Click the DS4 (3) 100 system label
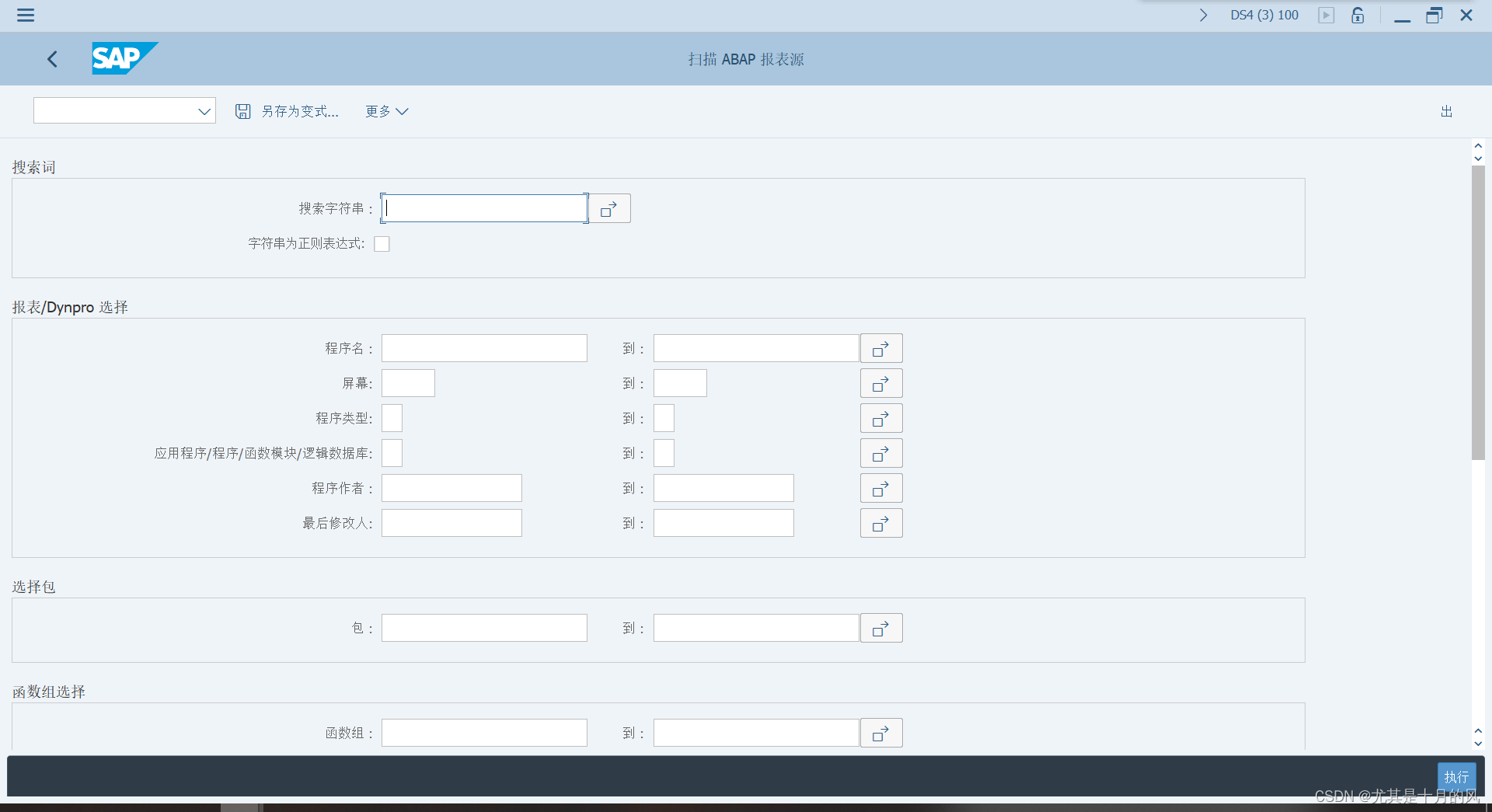The height and width of the screenshot is (812, 1492). [1264, 15]
